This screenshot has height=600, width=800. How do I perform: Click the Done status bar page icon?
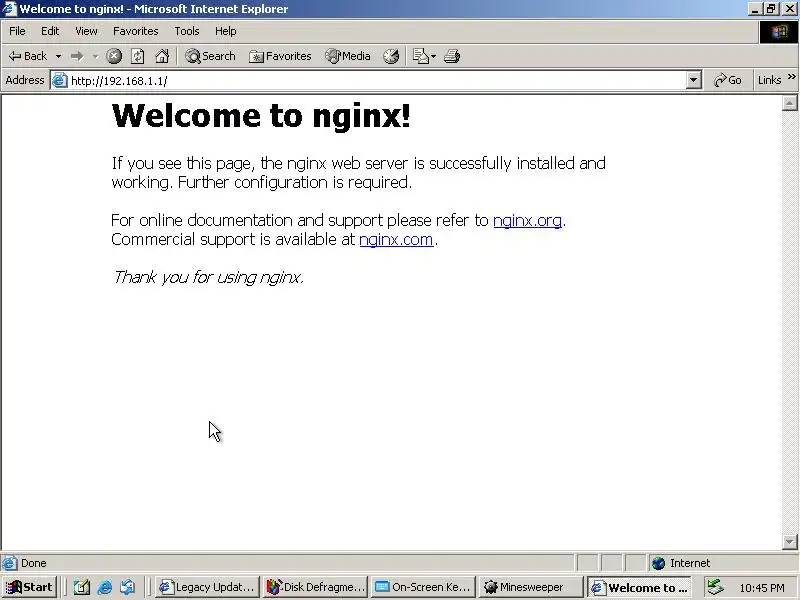click(x=10, y=563)
